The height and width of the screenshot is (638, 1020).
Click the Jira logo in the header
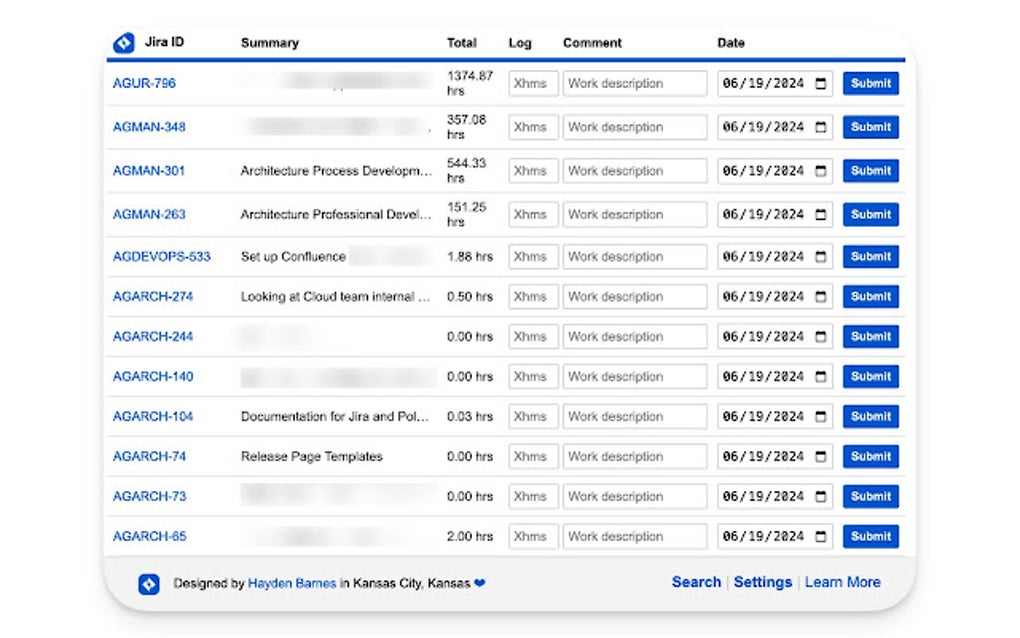coord(124,42)
